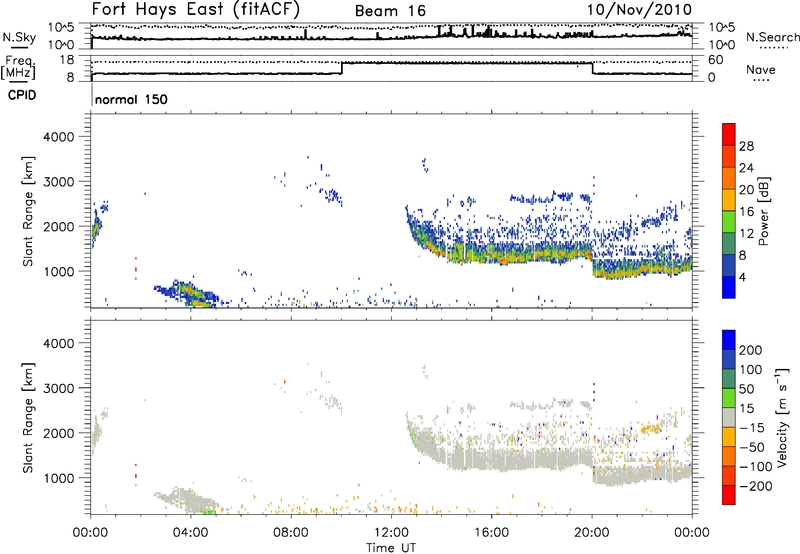Image resolution: width=800 pixels, height=554 pixels.
Task: Click the '12:00' time tick label
Action: (x=391, y=533)
